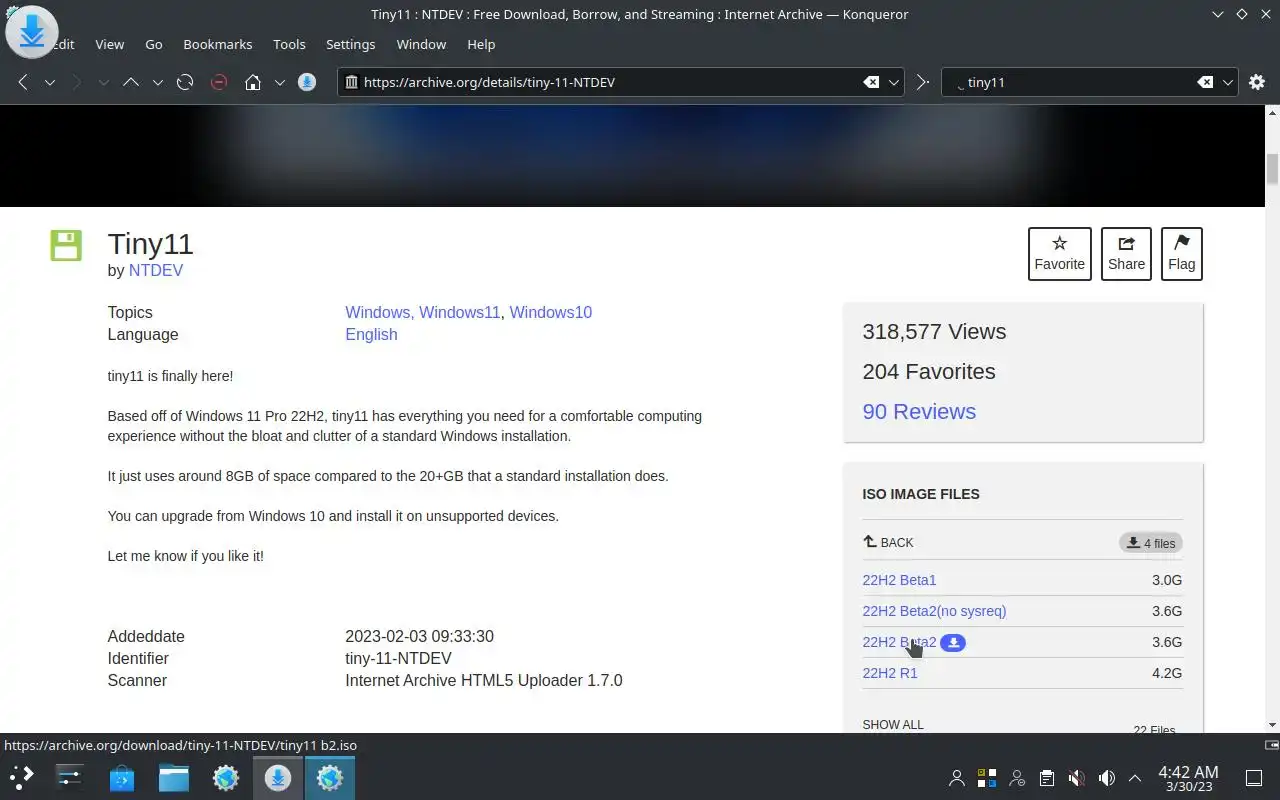The height and width of the screenshot is (800, 1280).
Task: Open the Bookmarks menu
Action: (218, 44)
